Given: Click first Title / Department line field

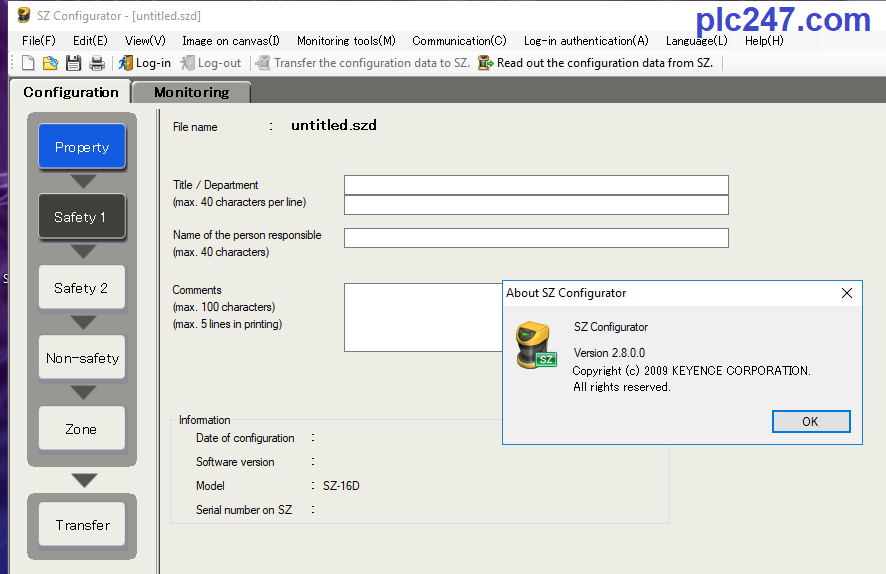Looking at the screenshot, I should point(536,185).
